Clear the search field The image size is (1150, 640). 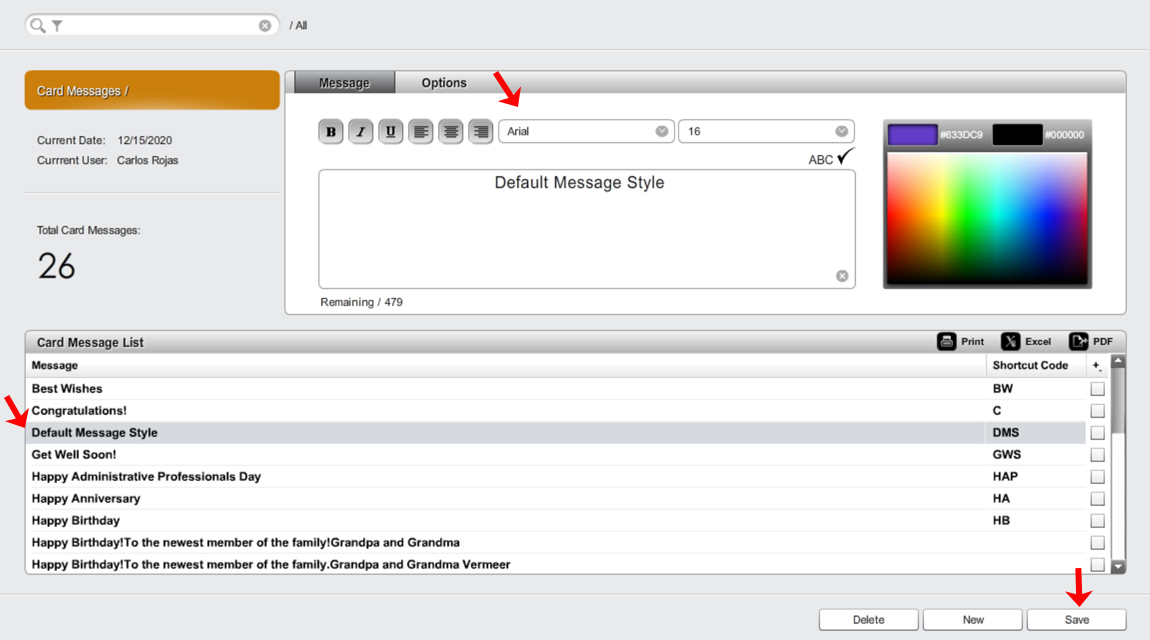point(265,26)
